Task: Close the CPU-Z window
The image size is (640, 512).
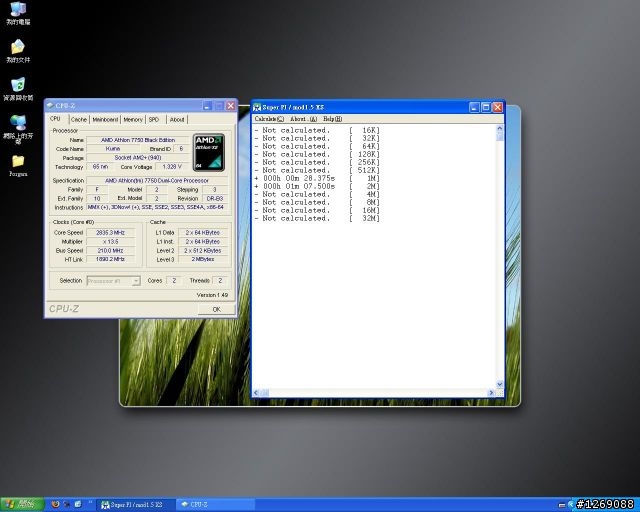Action: [231, 106]
